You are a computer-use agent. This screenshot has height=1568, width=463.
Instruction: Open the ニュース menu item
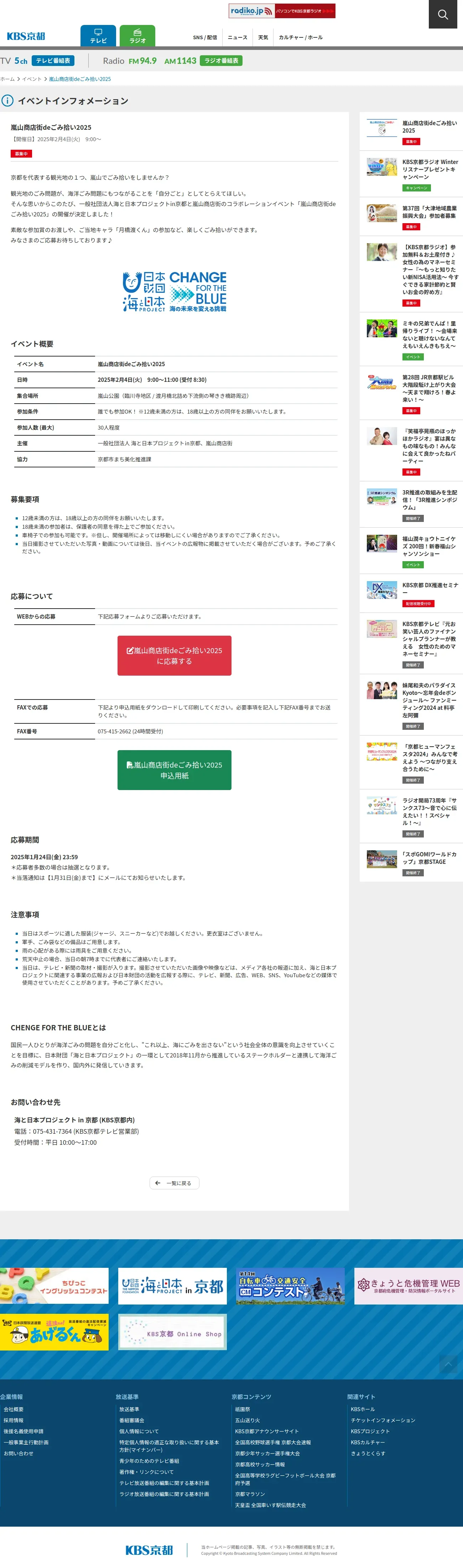(237, 38)
